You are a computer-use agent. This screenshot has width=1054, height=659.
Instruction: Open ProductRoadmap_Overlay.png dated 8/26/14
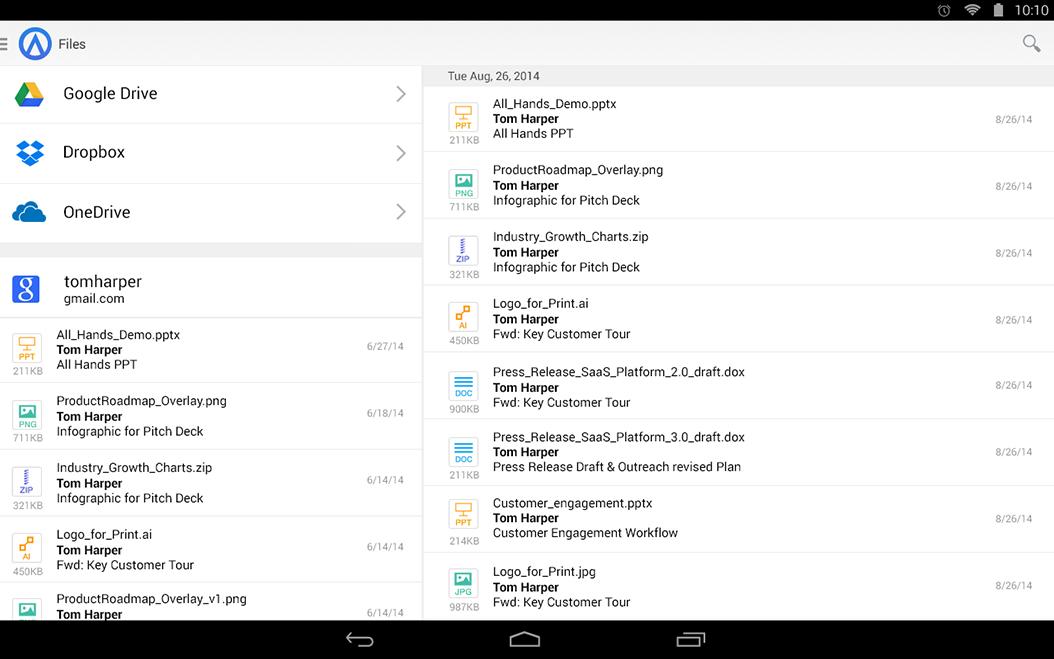point(738,185)
